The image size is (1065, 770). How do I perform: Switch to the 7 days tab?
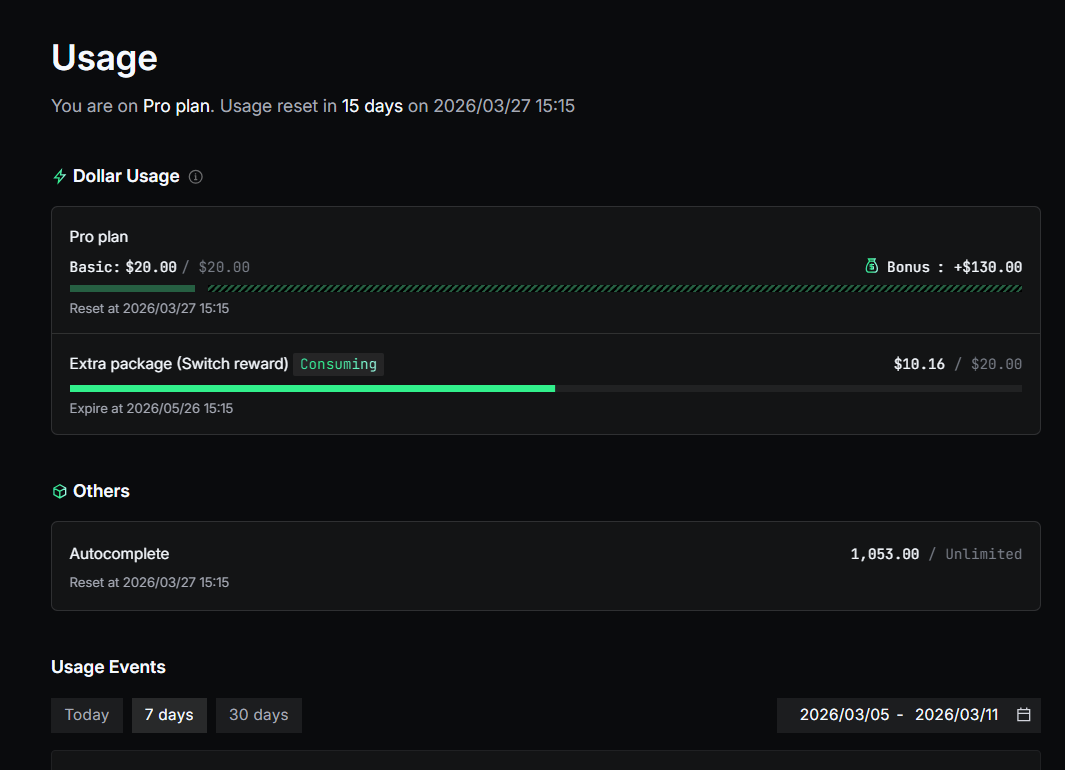pos(169,715)
